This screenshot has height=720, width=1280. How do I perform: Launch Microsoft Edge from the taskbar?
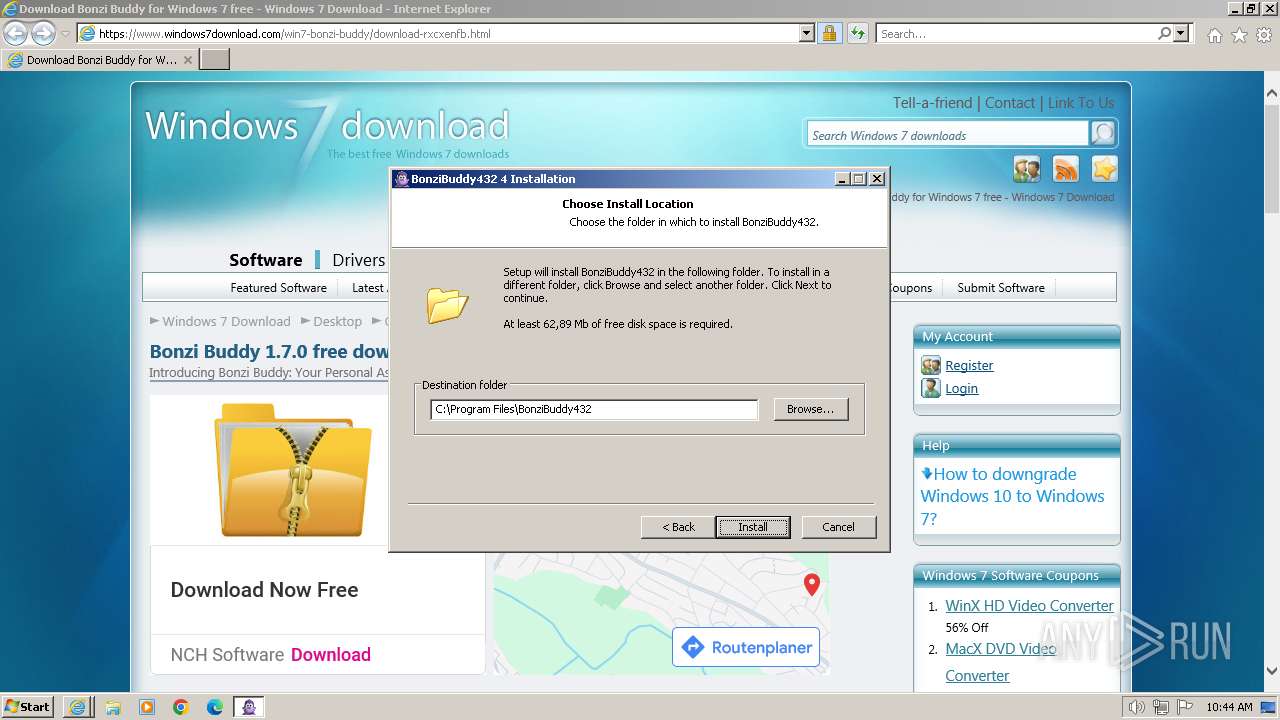click(215, 707)
